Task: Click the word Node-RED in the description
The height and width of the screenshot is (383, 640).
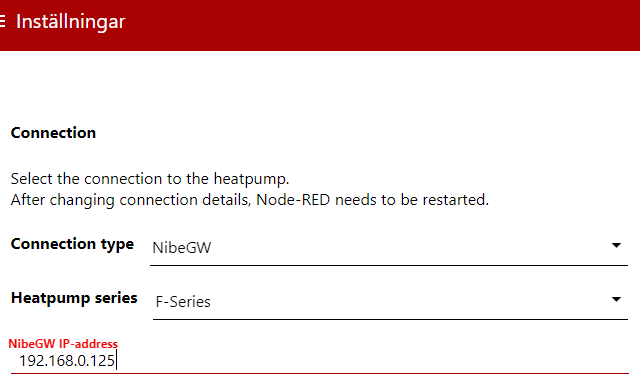Action: click(x=293, y=200)
